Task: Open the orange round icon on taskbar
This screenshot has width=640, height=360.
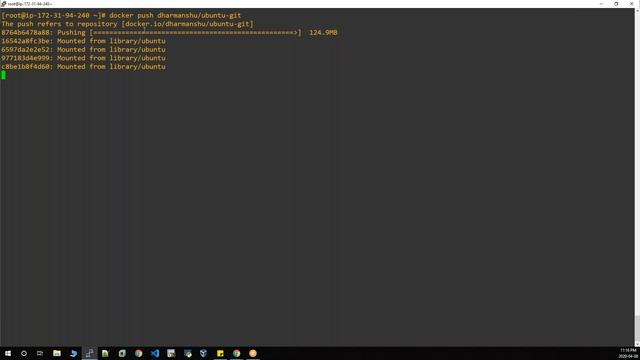Action: [x=253, y=353]
